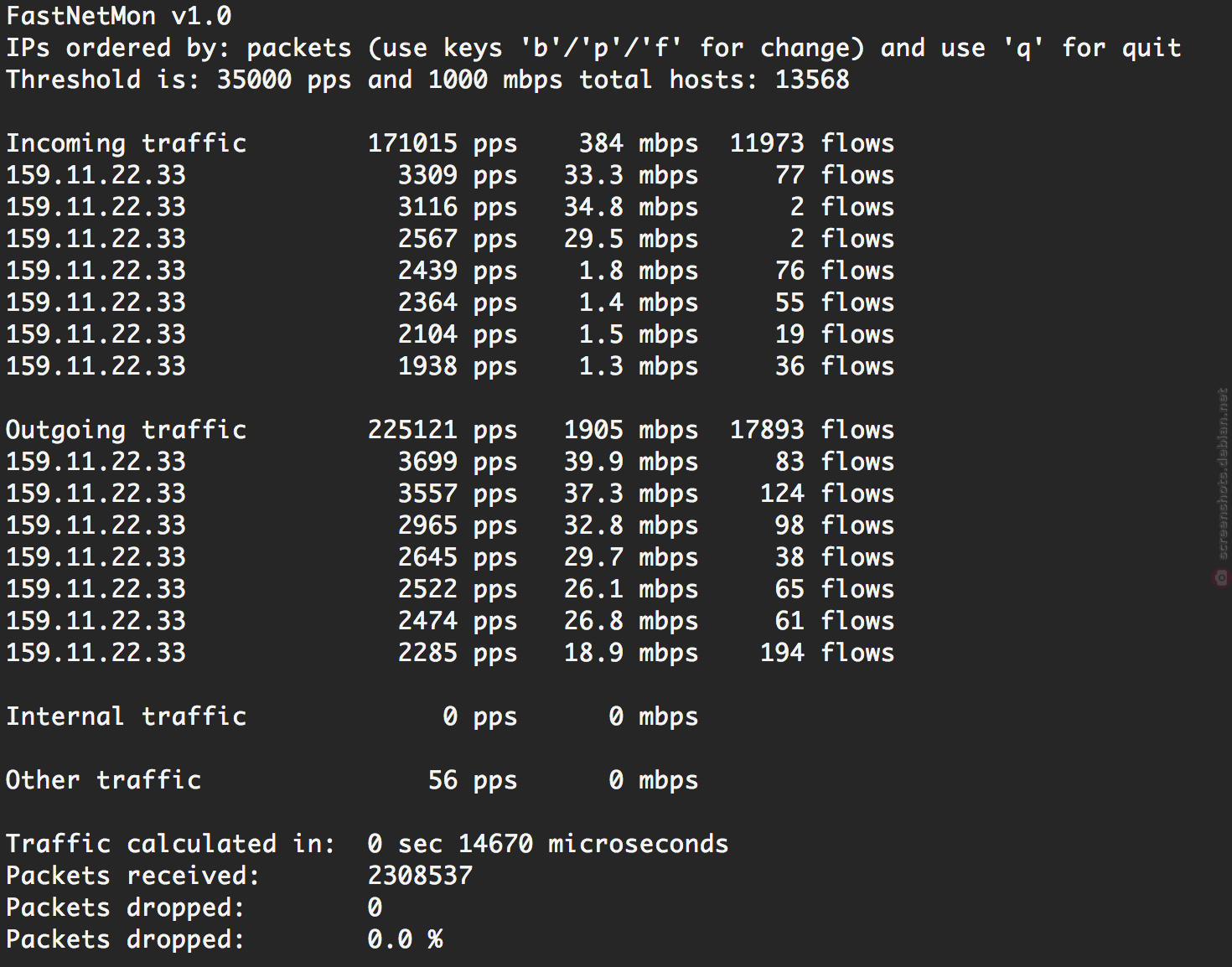Image resolution: width=1232 pixels, height=967 pixels.
Task: Select the Incoming traffic header line
Action: (x=450, y=143)
